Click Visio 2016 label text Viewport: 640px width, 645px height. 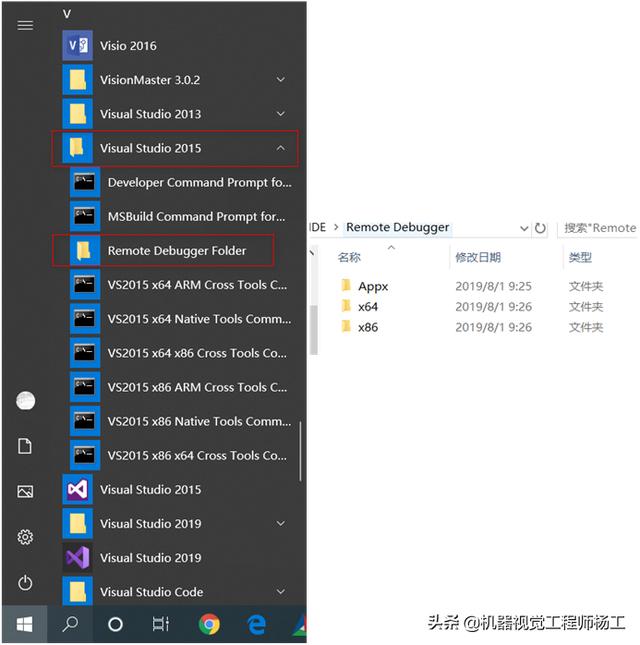(x=128, y=45)
